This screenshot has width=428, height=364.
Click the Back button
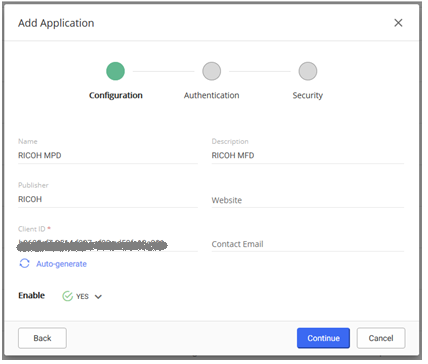click(x=42, y=338)
